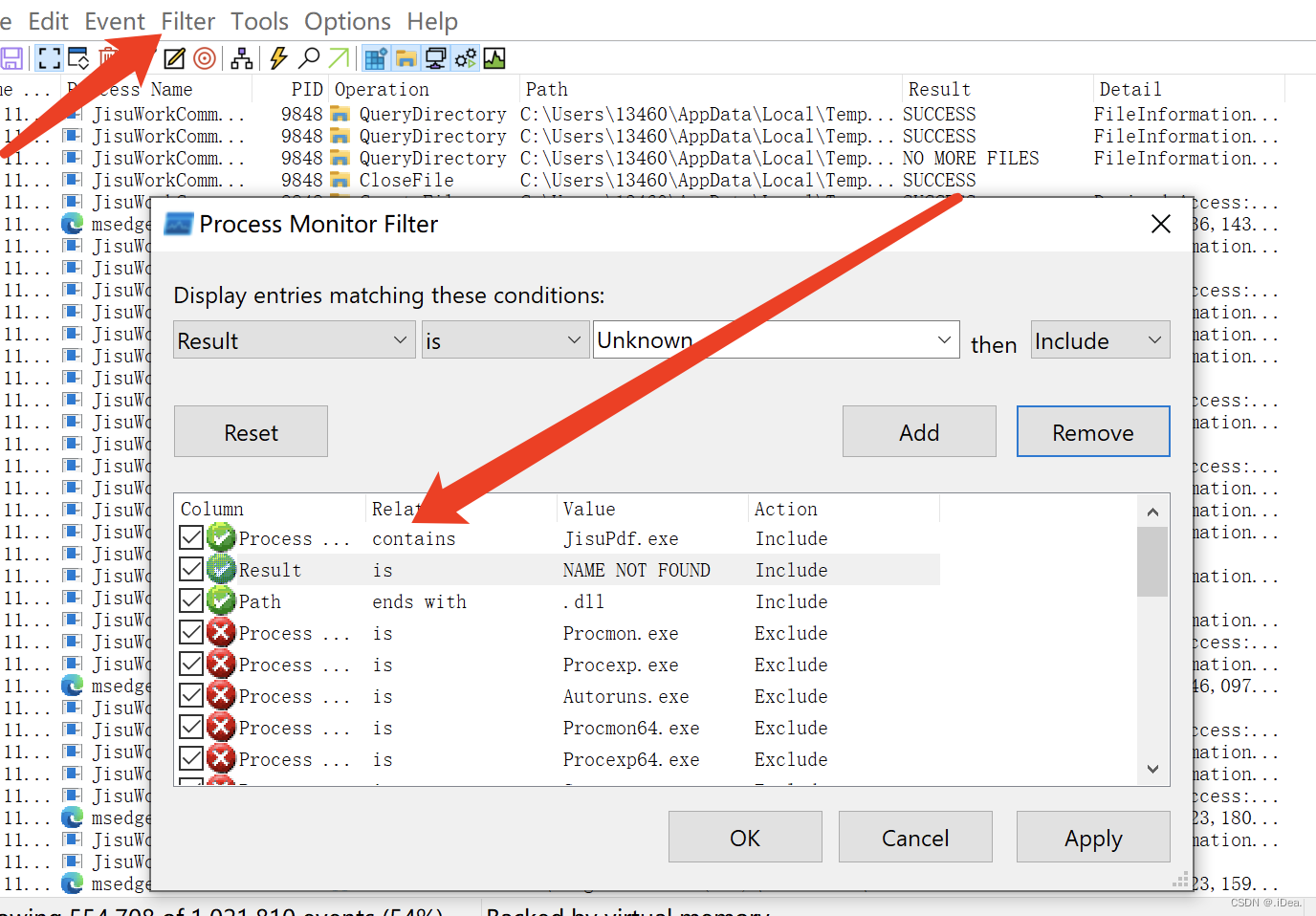The image size is (1316, 916).
Task: Click the Save toolbar icon
Action: tap(11, 58)
